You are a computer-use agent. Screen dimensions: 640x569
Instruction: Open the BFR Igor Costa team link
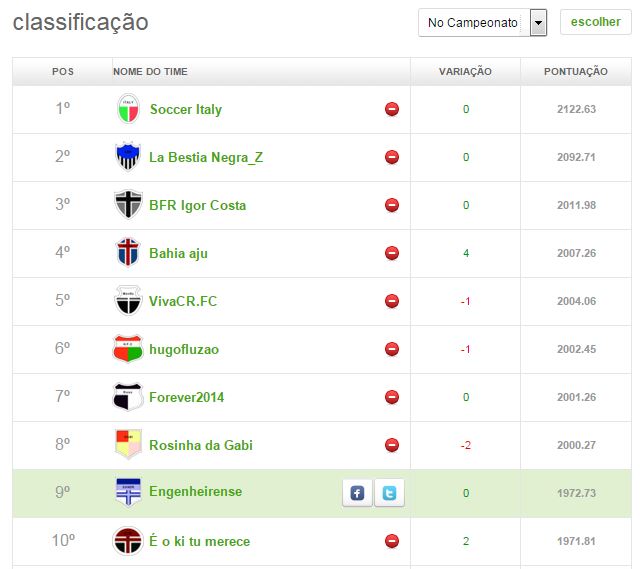point(197,205)
